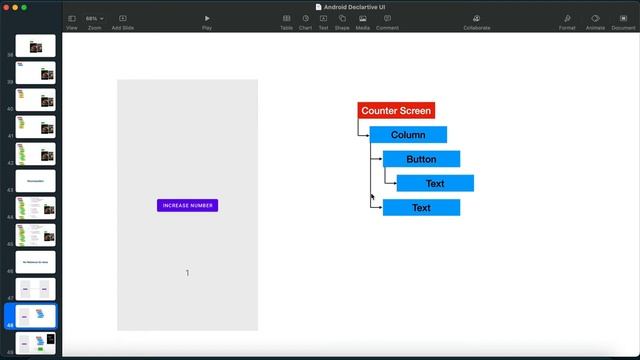Select the blue Column box
Viewport: 640px width, 360px height.
(x=408, y=135)
